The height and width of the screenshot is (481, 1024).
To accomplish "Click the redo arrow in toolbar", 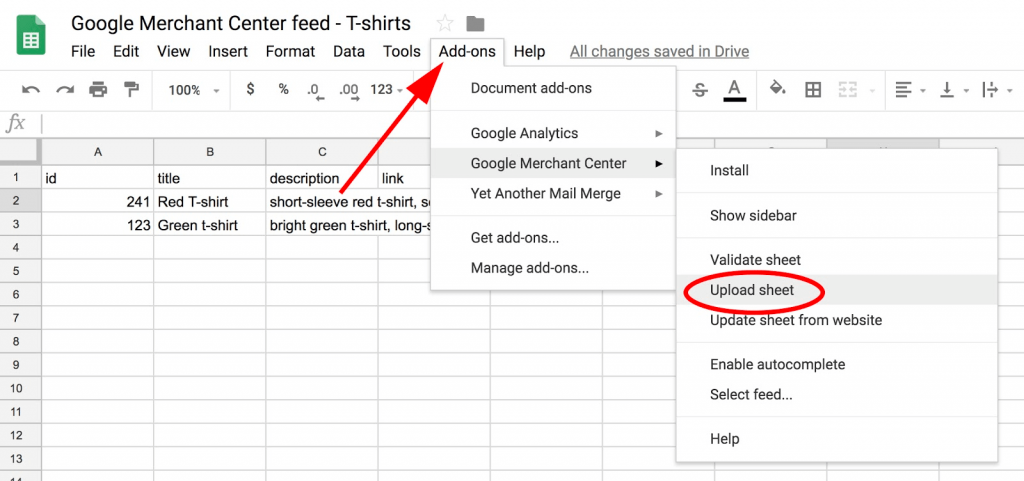I will click(65, 90).
